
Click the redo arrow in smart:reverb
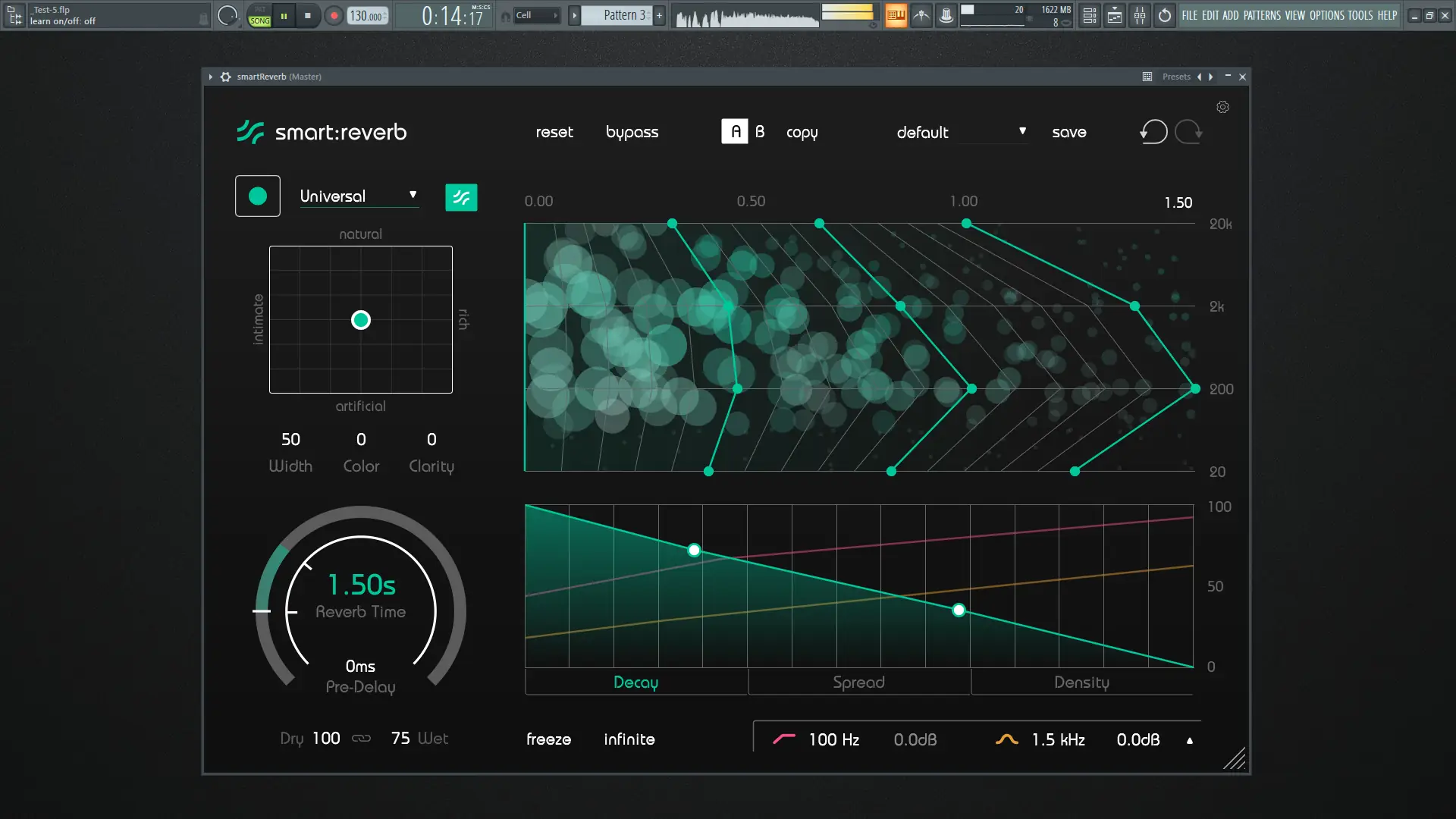pos(1188,132)
